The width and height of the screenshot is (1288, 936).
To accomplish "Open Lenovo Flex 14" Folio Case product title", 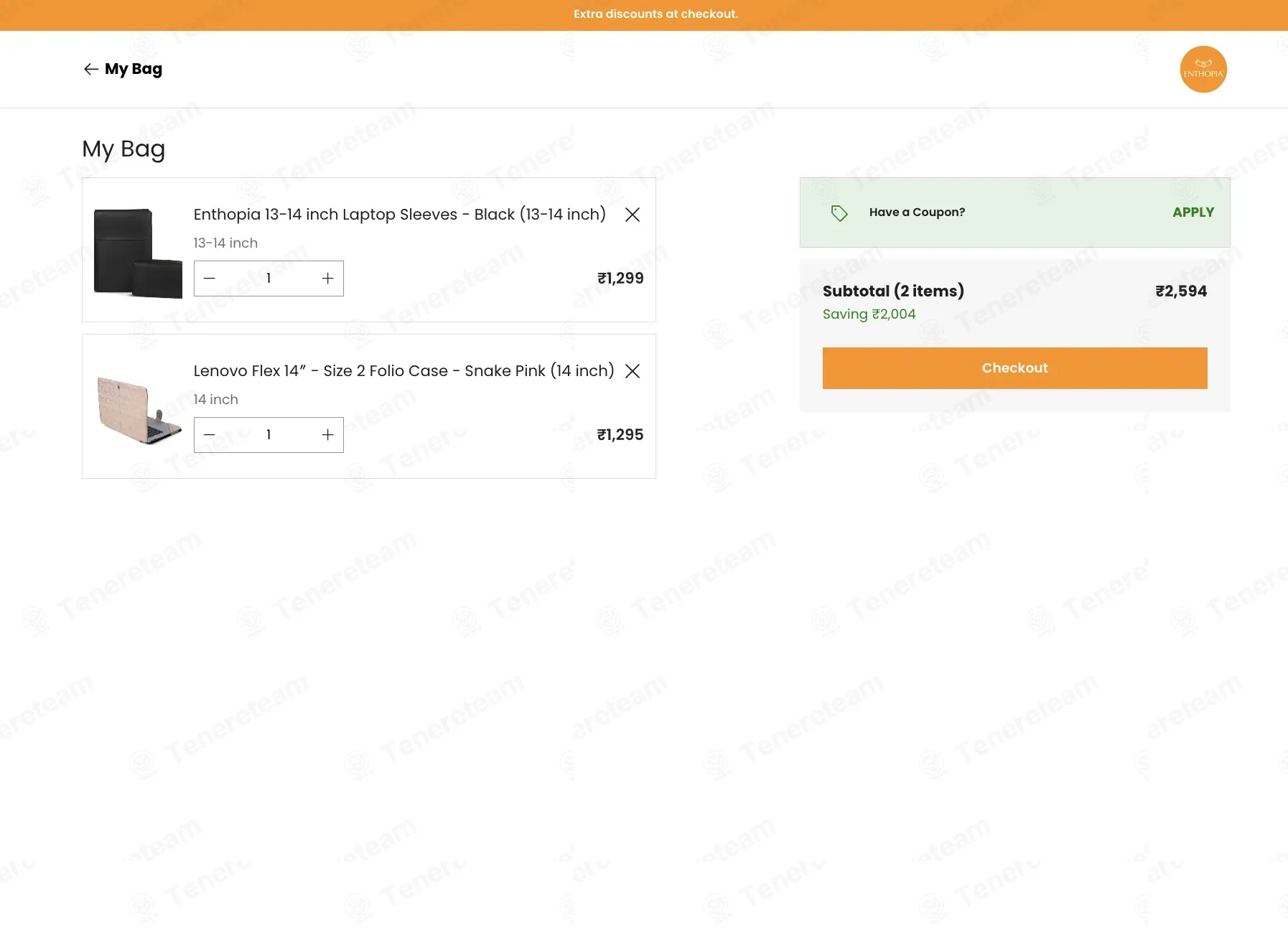I will pos(404,371).
